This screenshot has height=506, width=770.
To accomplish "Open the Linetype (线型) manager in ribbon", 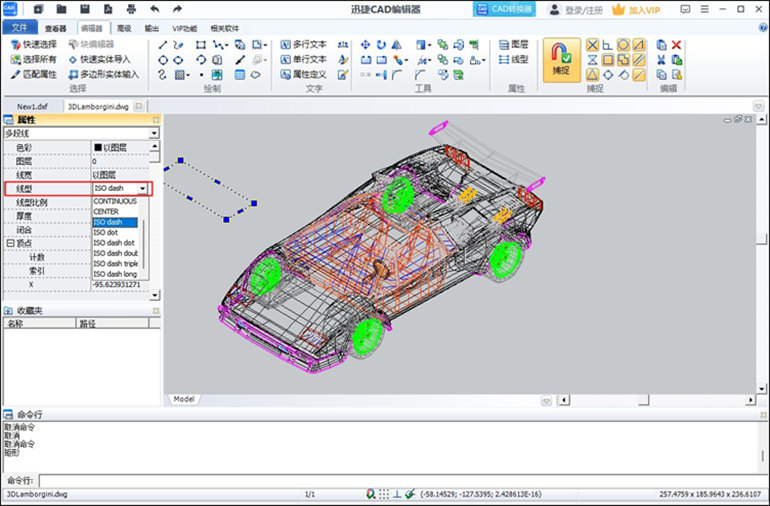I will pos(514,59).
